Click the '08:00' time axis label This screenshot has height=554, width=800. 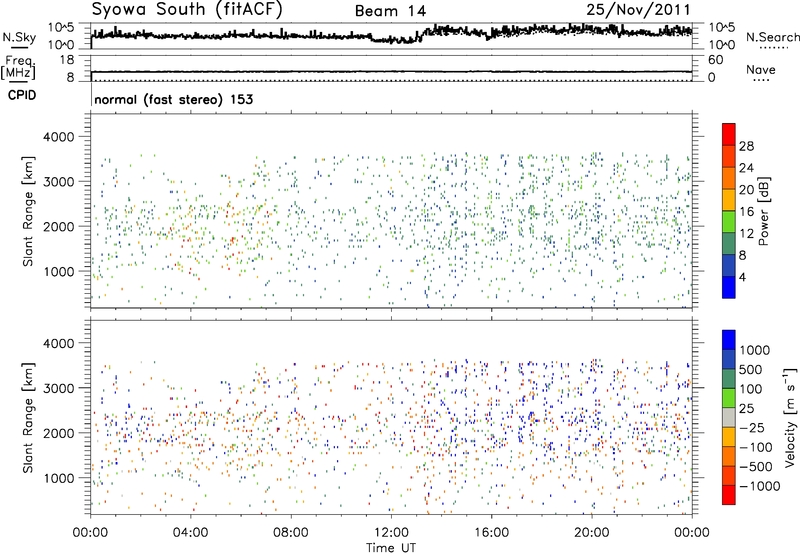click(x=291, y=533)
